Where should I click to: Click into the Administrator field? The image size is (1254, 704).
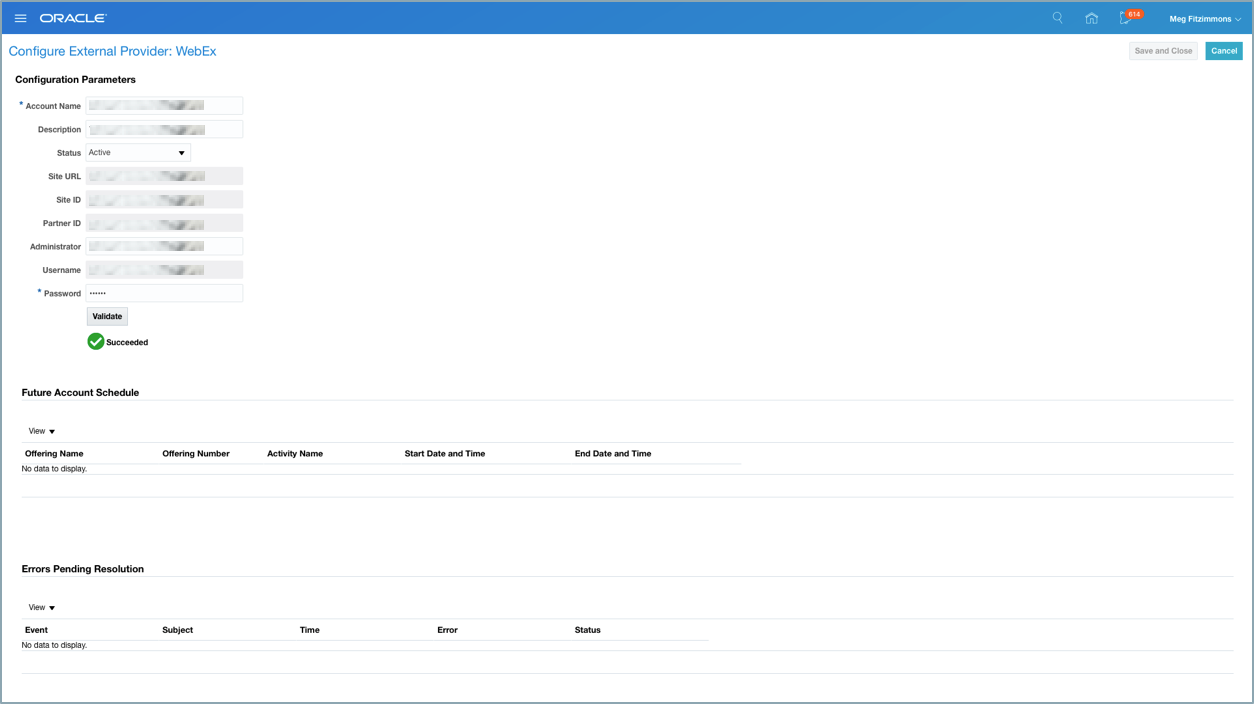tap(164, 246)
